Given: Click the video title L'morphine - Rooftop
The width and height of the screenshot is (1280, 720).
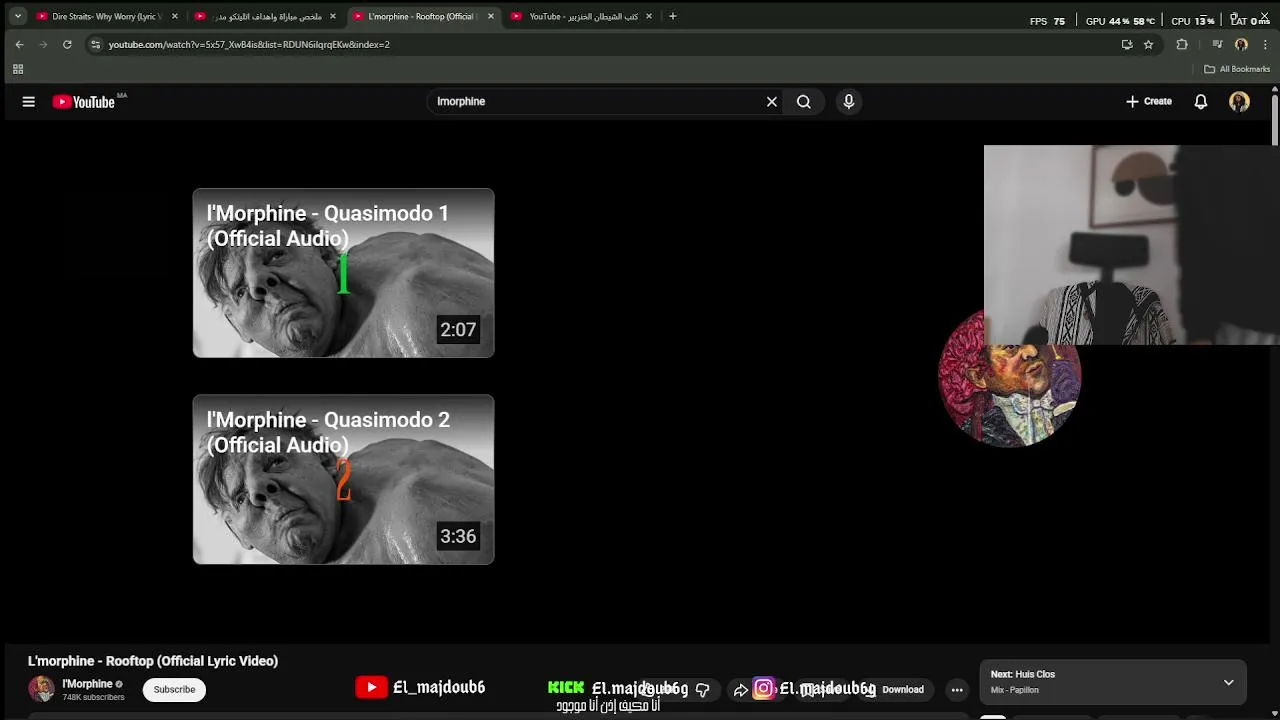Looking at the screenshot, I should pos(153,661).
